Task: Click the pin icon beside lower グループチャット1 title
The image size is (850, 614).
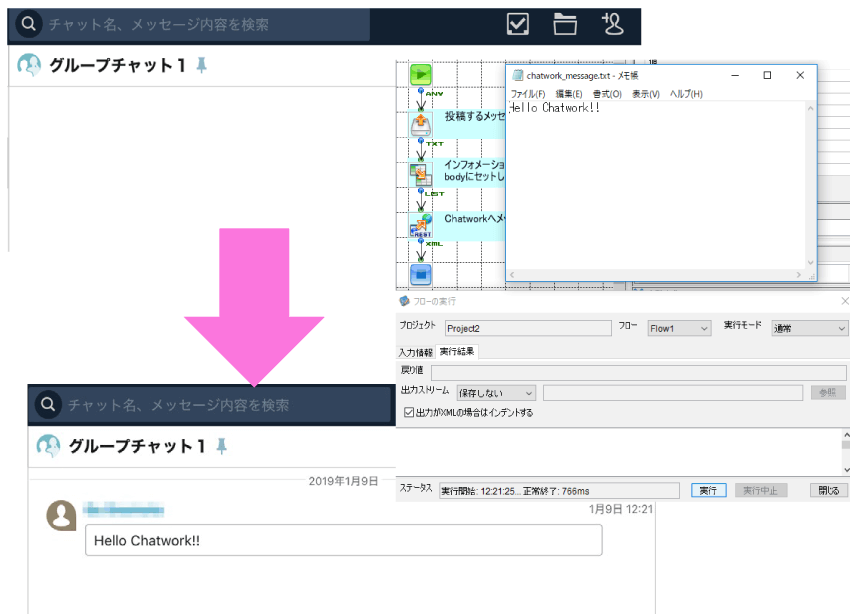Action: 221,447
